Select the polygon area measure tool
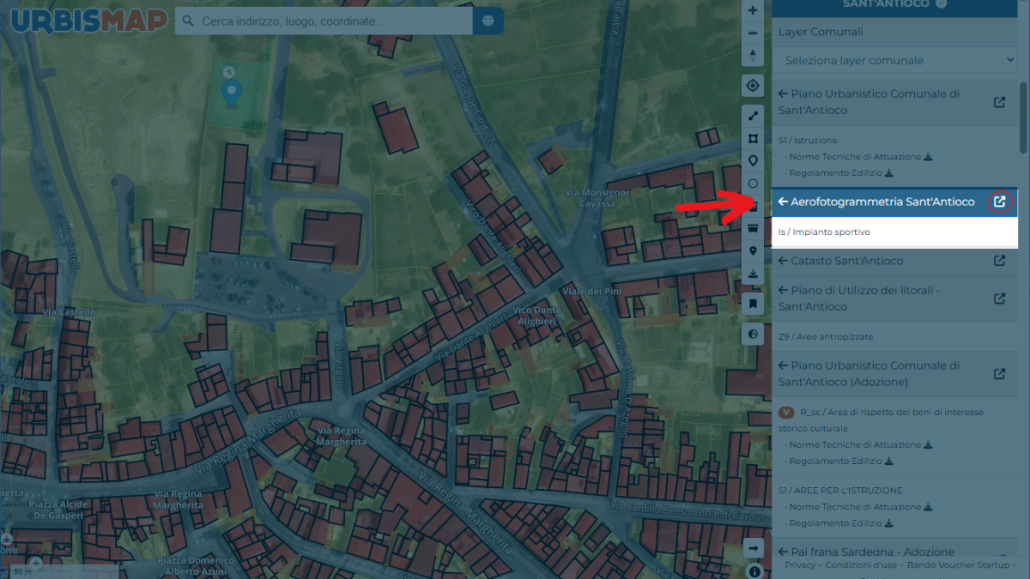The height and width of the screenshot is (579, 1030). (x=753, y=139)
